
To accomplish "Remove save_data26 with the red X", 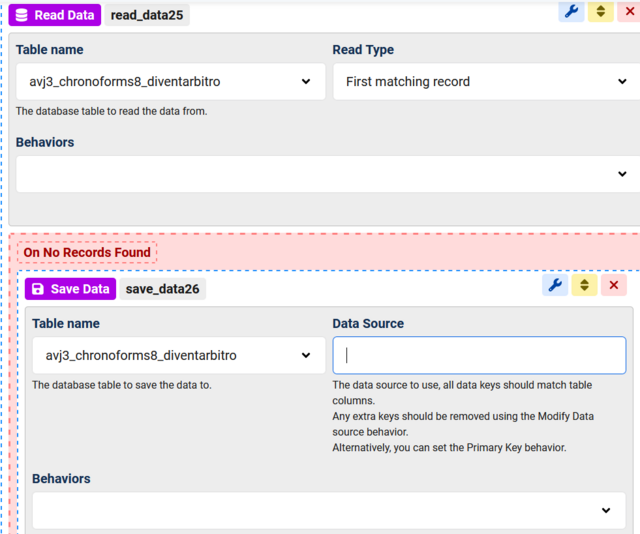I will tap(614, 285).
